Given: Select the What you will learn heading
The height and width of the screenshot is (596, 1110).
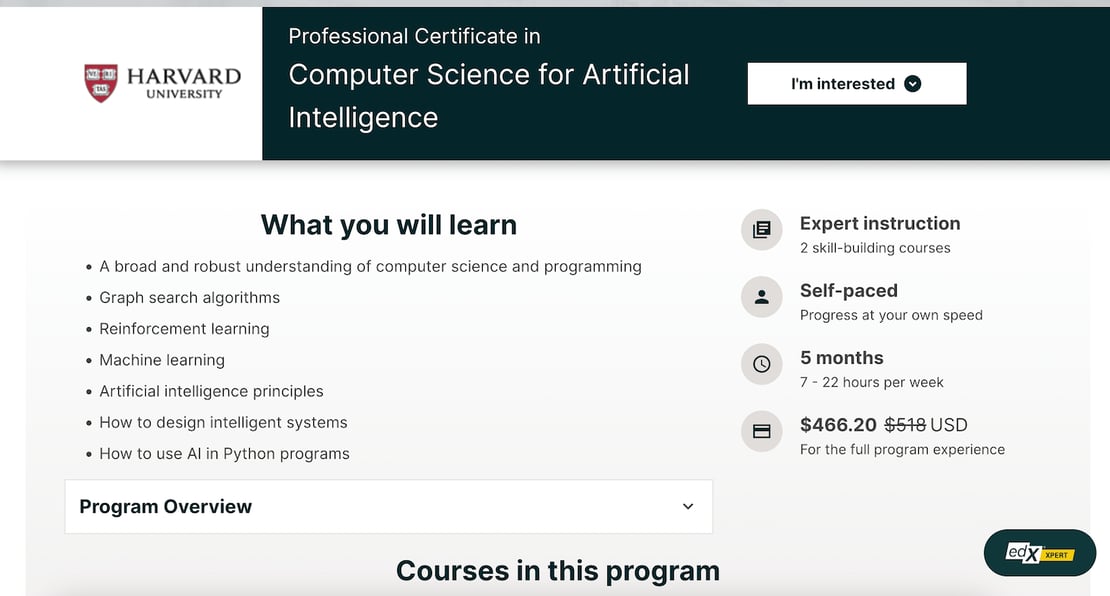Looking at the screenshot, I should 388,225.
